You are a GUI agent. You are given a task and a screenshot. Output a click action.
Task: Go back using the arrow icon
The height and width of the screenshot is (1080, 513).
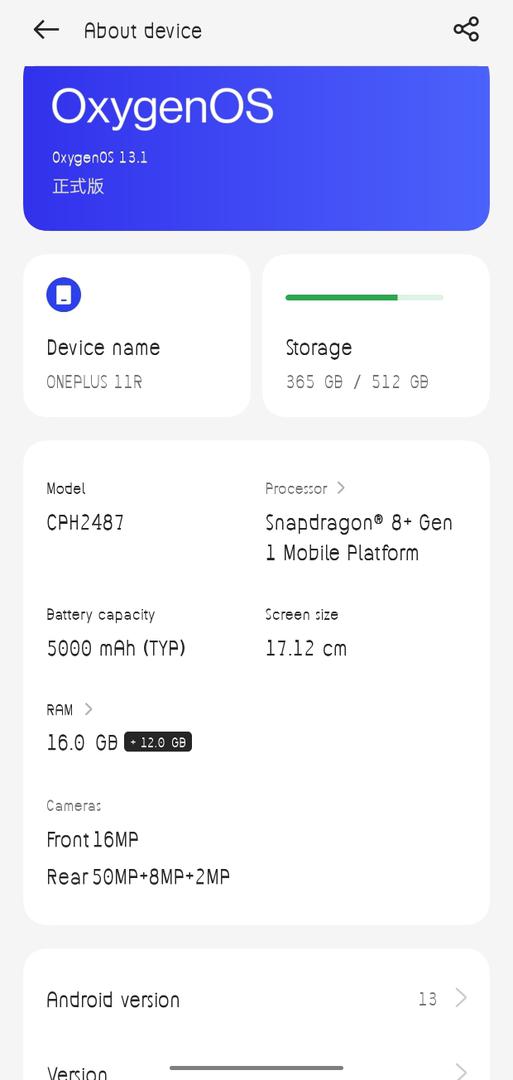pyautogui.click(x=46, y=30)
